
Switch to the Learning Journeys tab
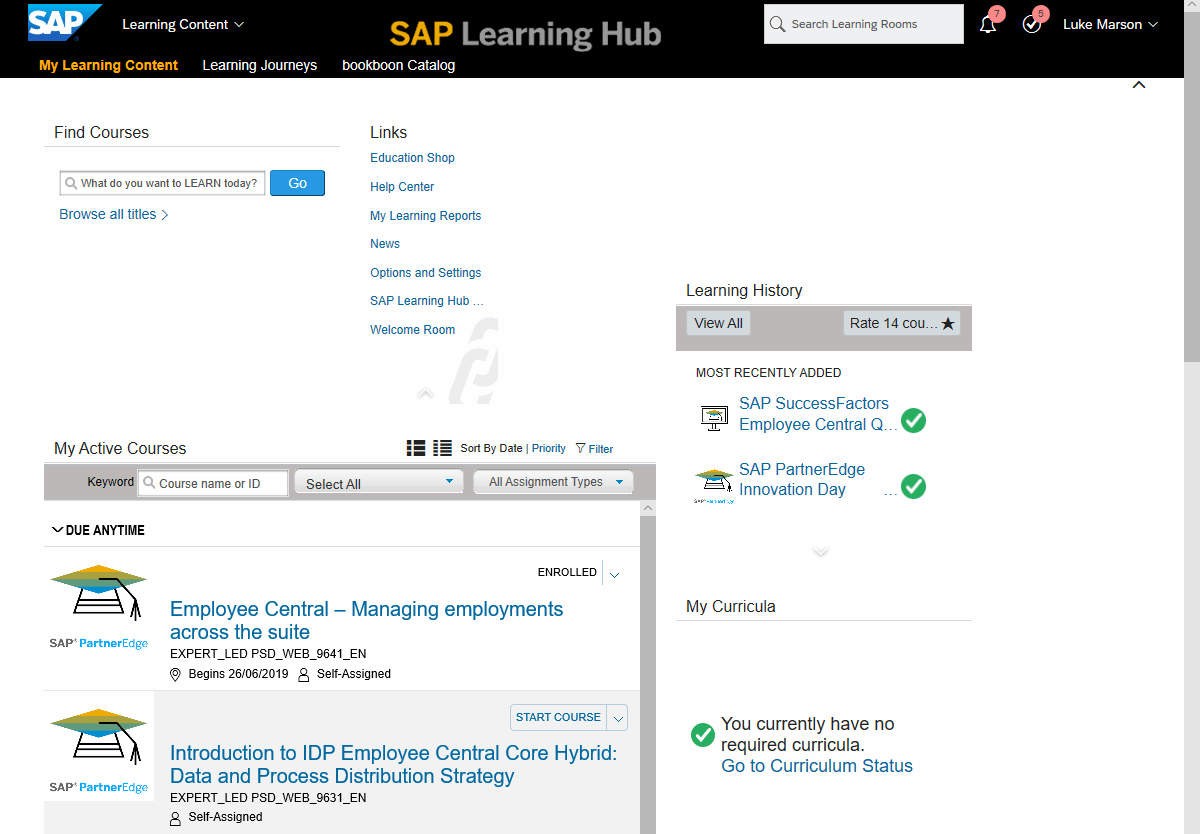click(259, 65)
